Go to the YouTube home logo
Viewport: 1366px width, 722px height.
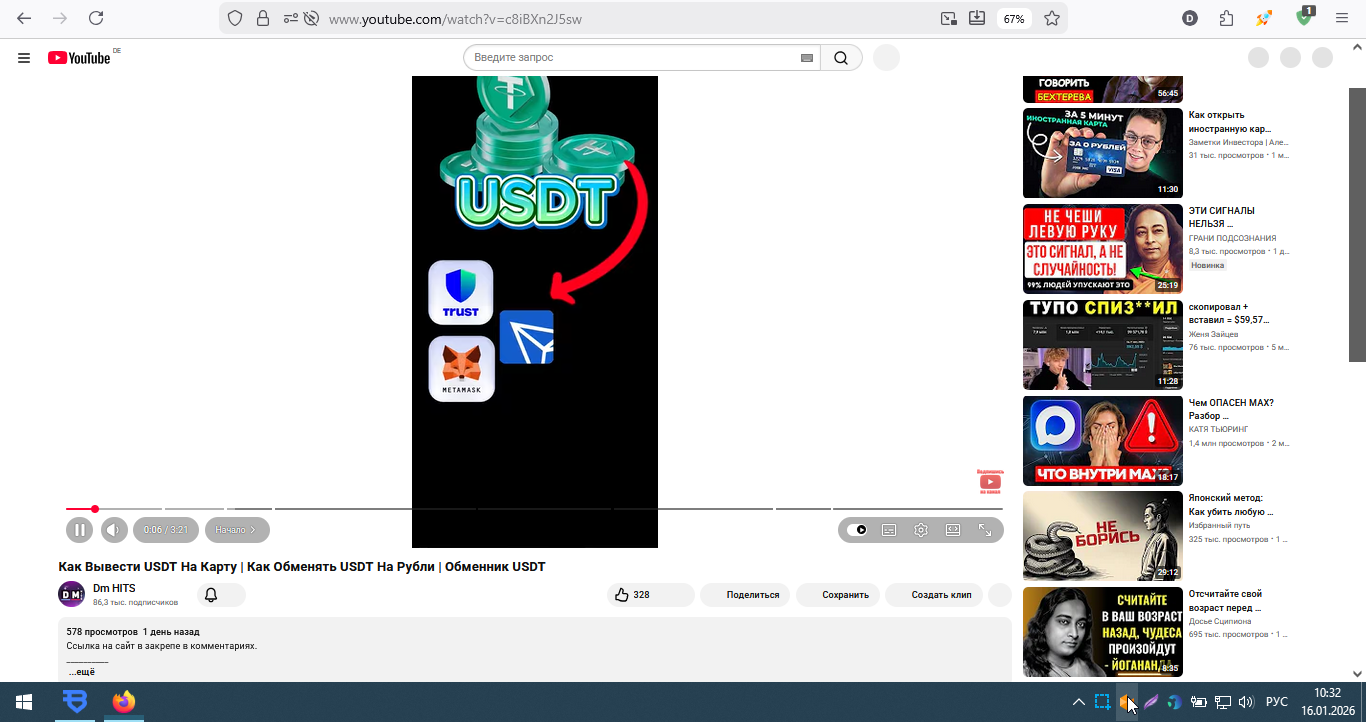[x=80, y=58]
